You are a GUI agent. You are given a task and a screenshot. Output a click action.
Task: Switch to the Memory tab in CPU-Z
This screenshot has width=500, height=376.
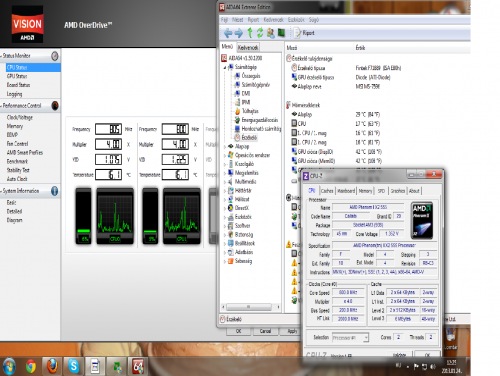tap(365, 191)
